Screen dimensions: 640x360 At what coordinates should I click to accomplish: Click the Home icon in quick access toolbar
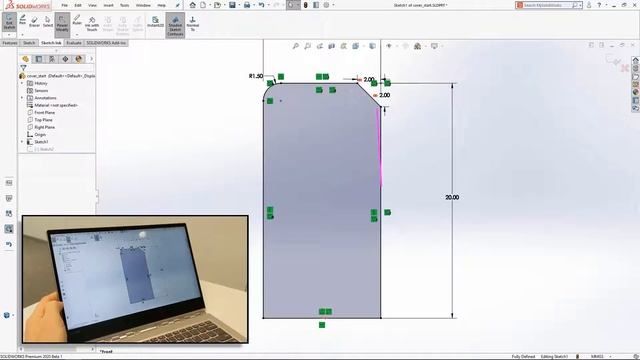[193, 5]
